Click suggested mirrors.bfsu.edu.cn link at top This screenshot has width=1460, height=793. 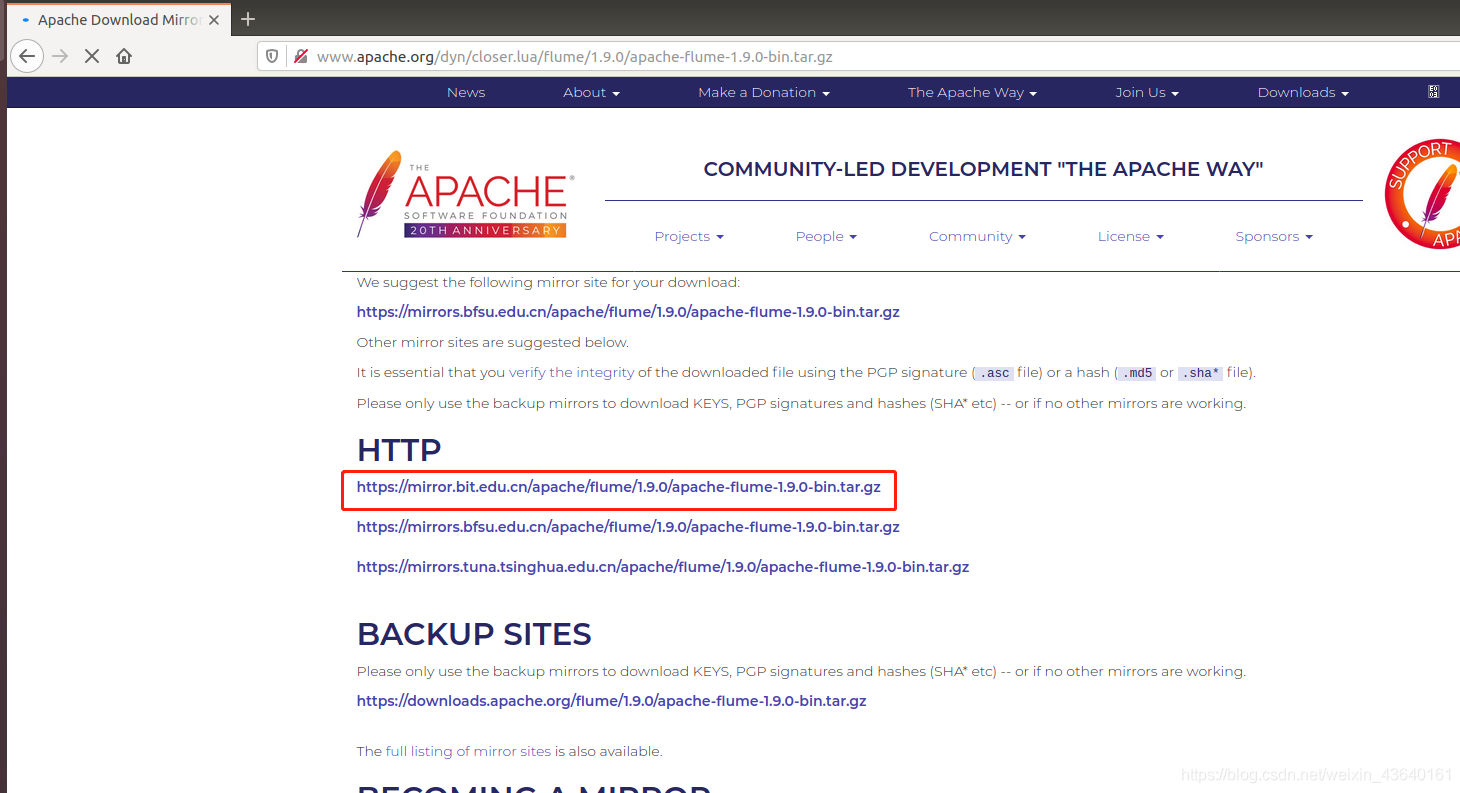[628, 312]
